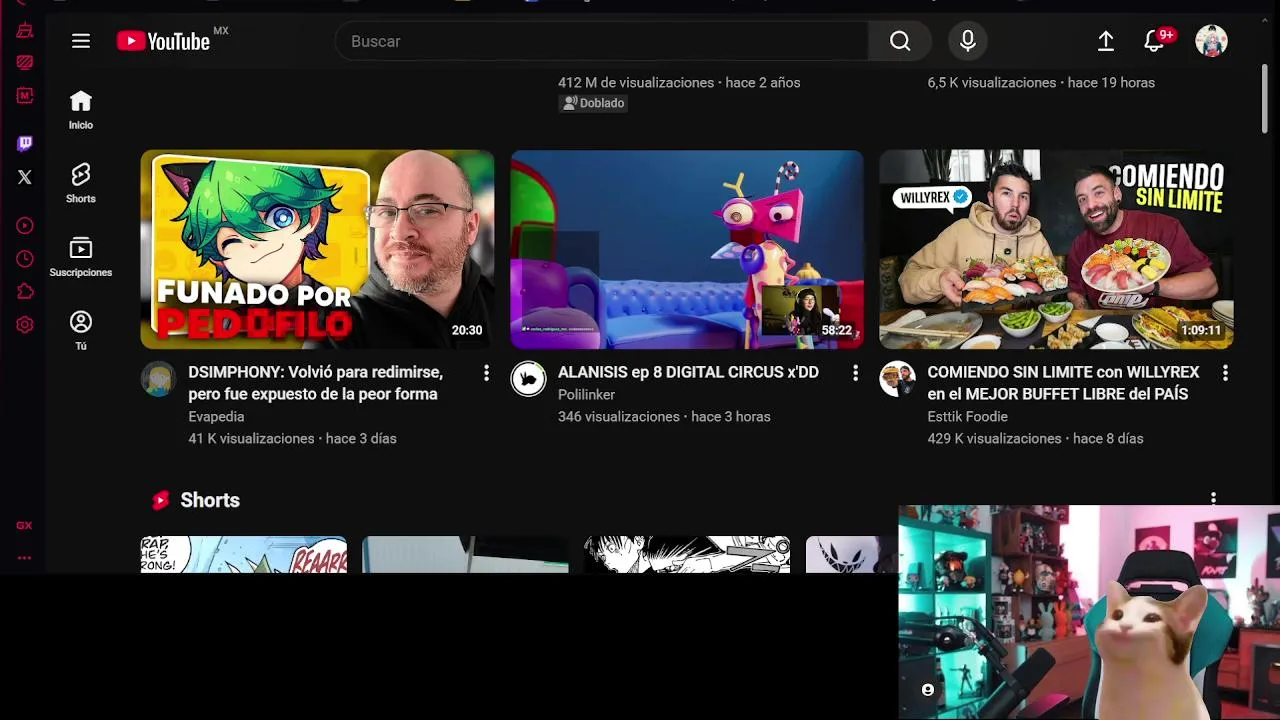
Task: Open the first manga Short thumbnail
Action: pos(244,555)
